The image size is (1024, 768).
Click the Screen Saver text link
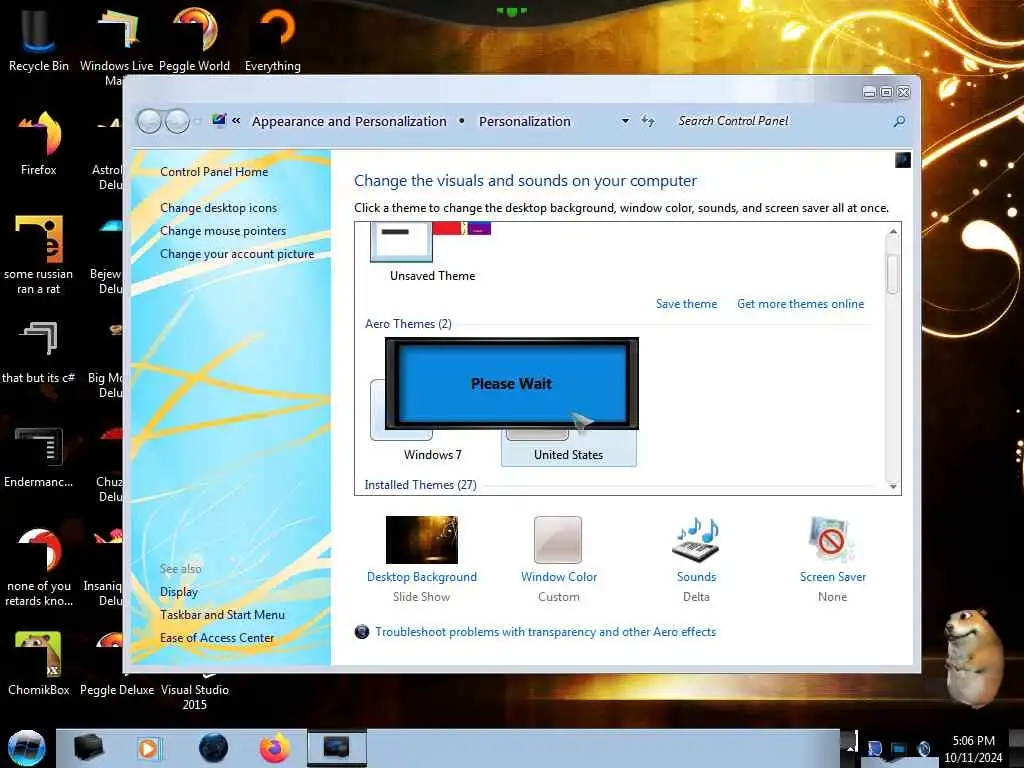[833, 577]
